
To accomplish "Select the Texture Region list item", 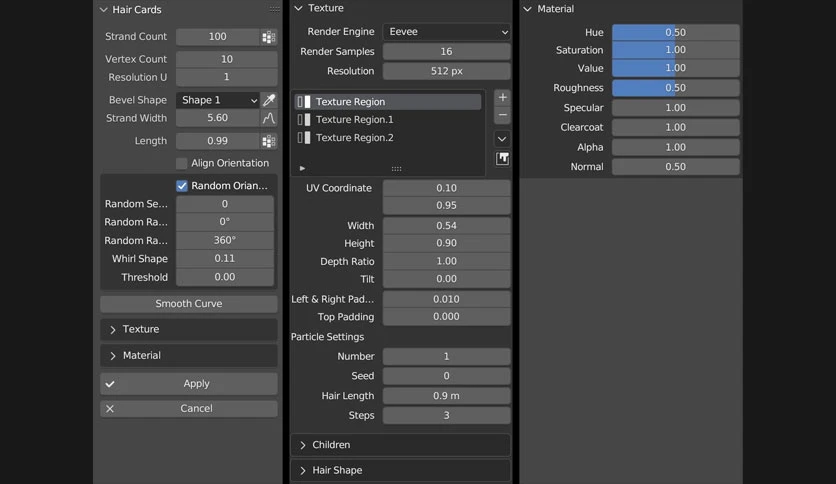I will (x=388, y=102).
